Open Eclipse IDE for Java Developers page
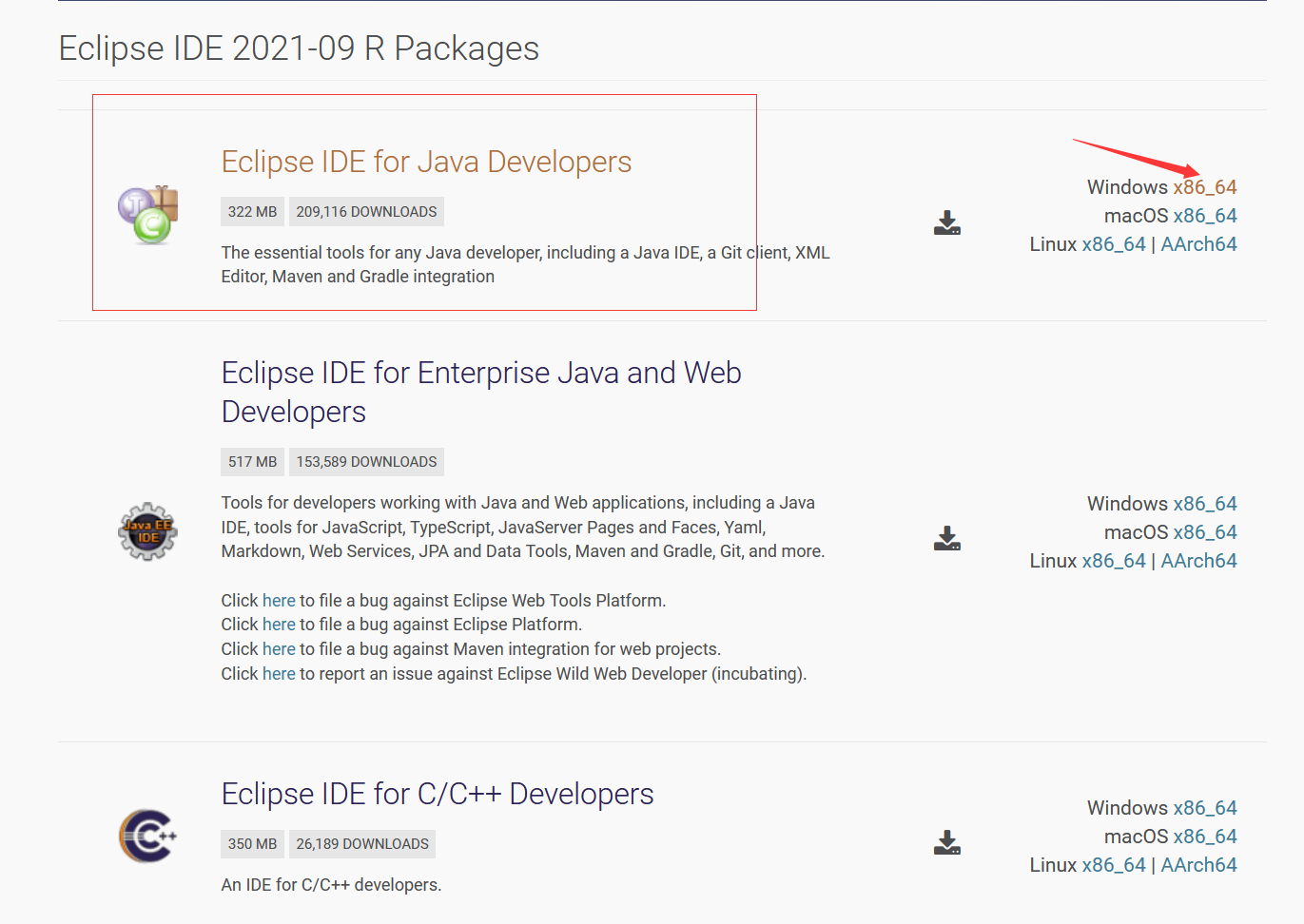Screen dimensions: 1304x924 point(426,162)
